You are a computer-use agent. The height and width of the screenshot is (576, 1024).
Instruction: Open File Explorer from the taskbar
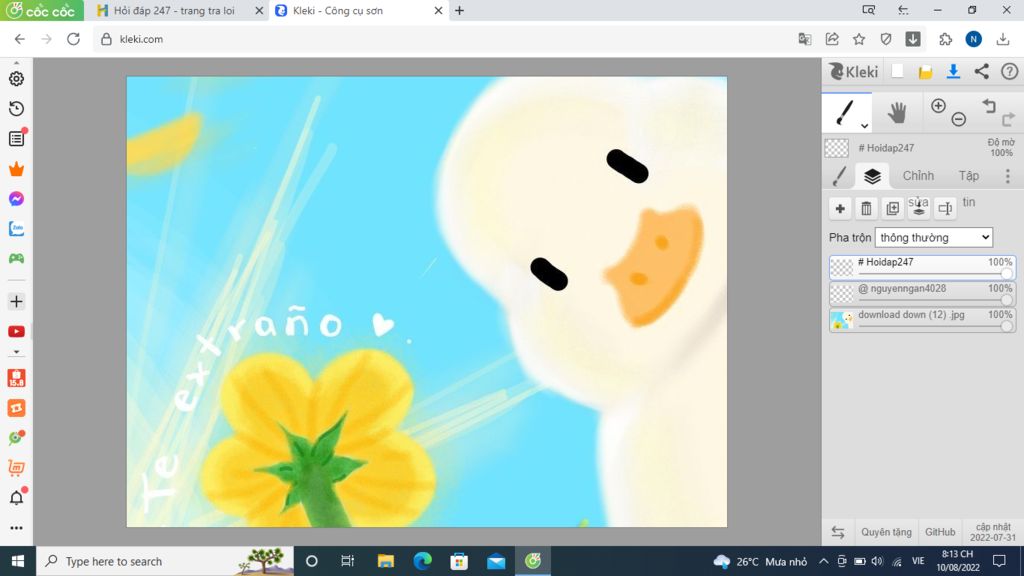tap(385, 561)
